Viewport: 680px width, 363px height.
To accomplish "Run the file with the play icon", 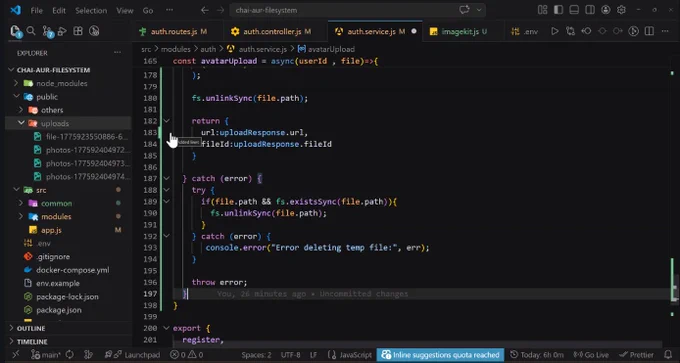I will [x=554, y=31].
